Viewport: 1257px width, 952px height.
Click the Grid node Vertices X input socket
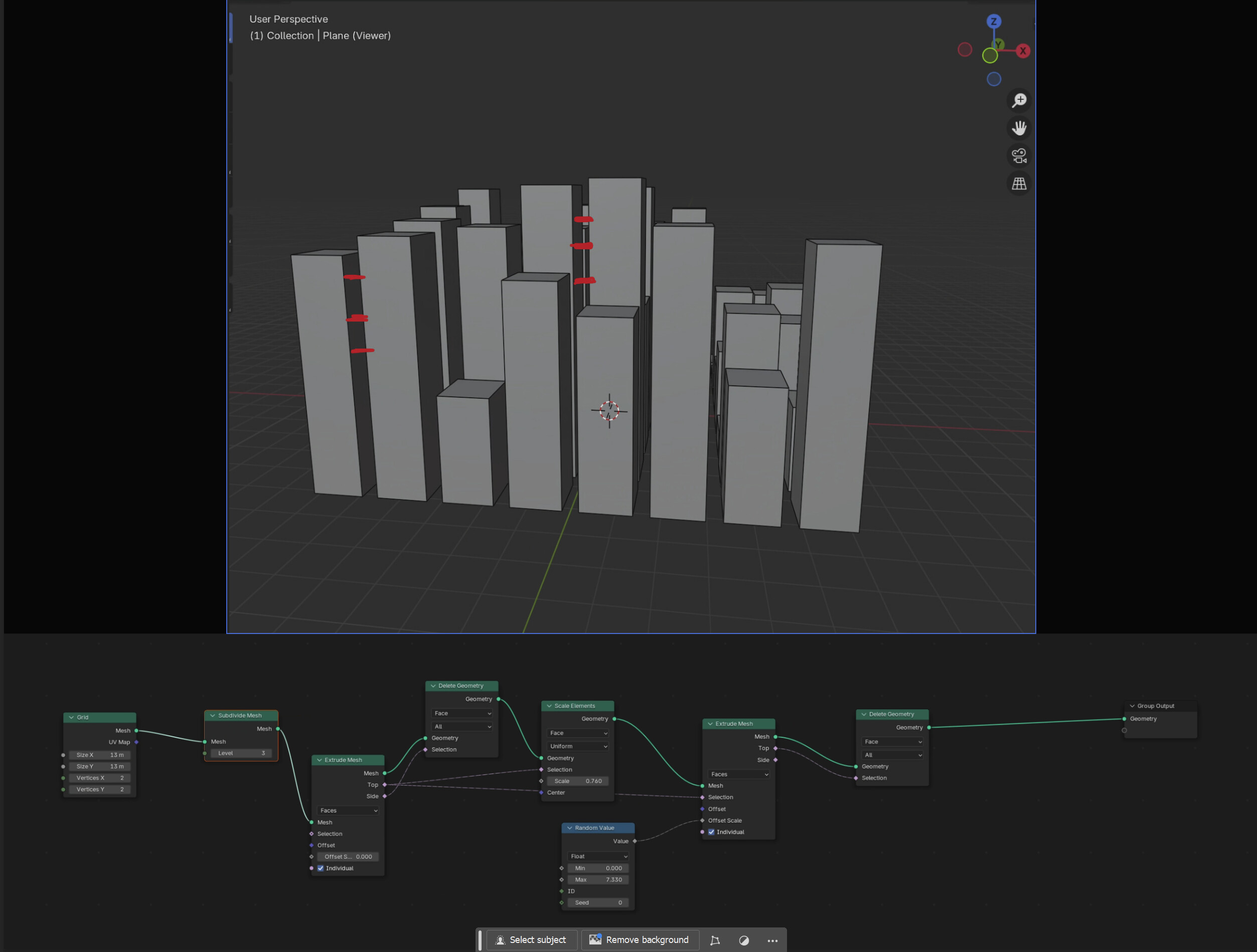point(63,778)
